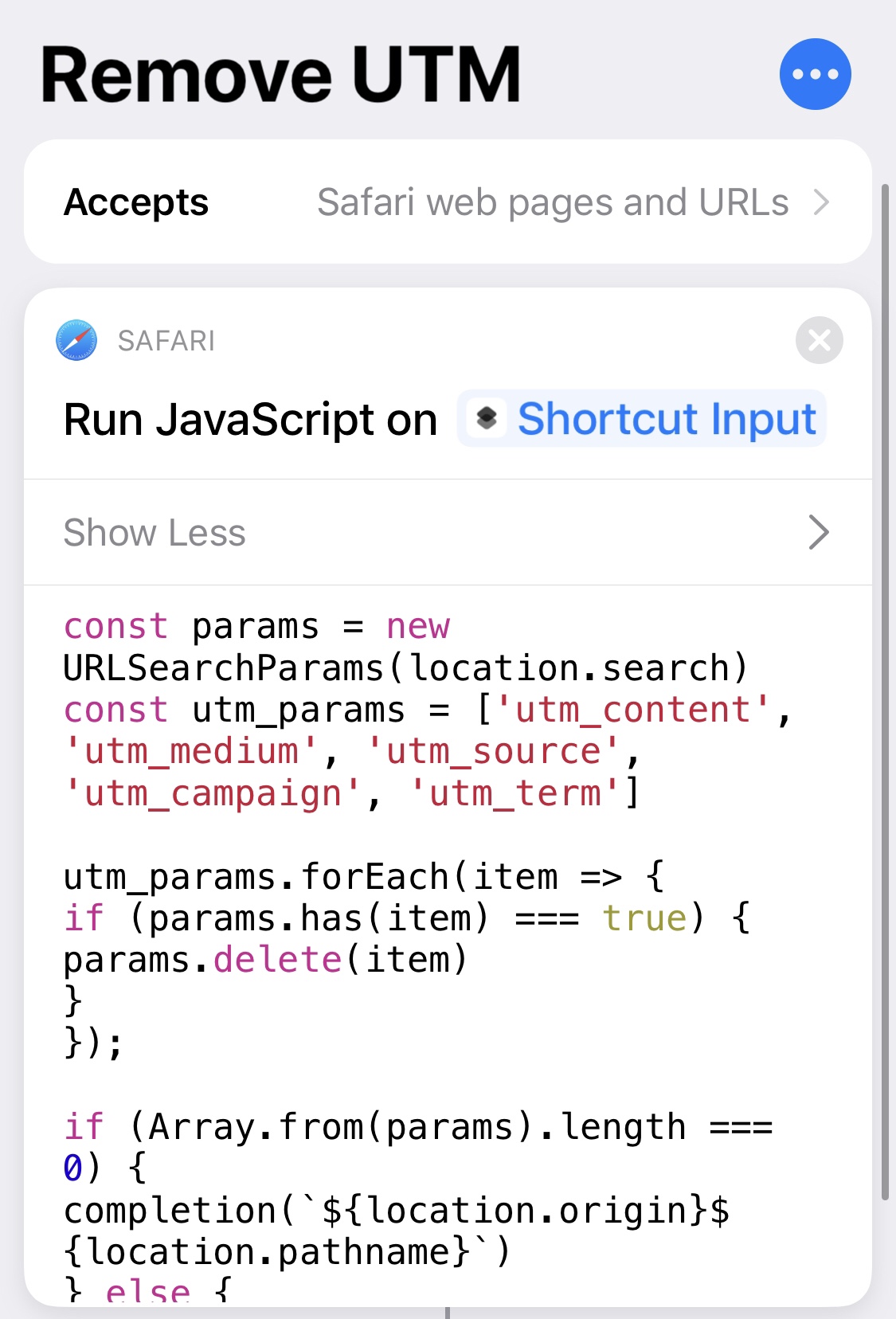Select the Shortcut Input variable token
The width and height of the screenshot is (896, 1319).
tap(641, 419)
